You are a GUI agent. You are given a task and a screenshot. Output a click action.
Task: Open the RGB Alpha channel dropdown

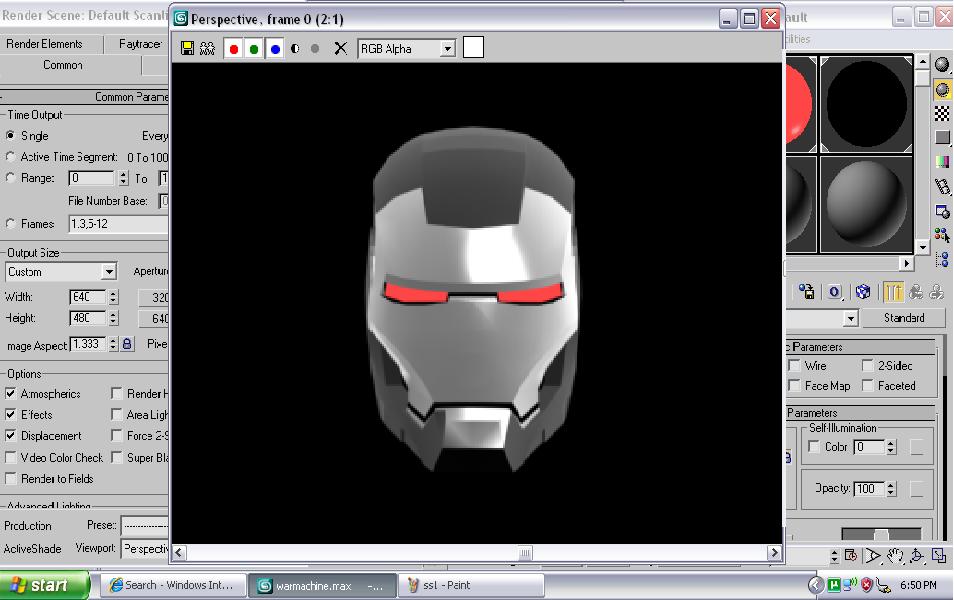point(447,49)
